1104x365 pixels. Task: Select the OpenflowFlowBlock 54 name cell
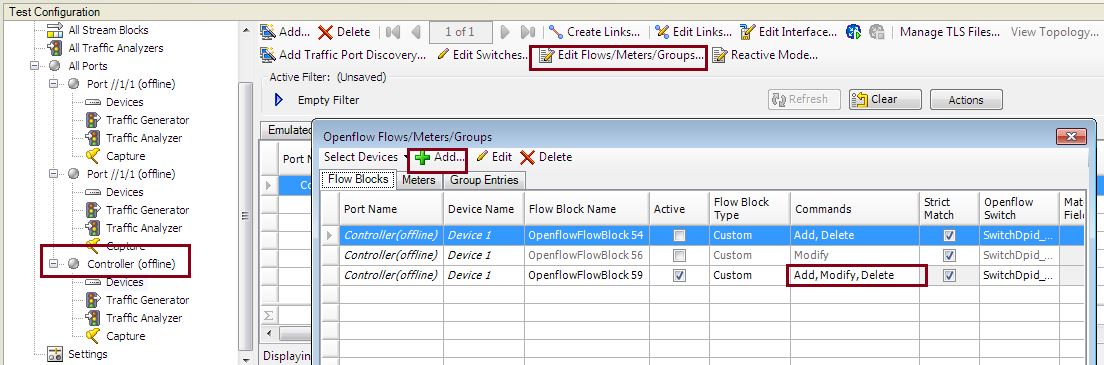tap(586, 235)
